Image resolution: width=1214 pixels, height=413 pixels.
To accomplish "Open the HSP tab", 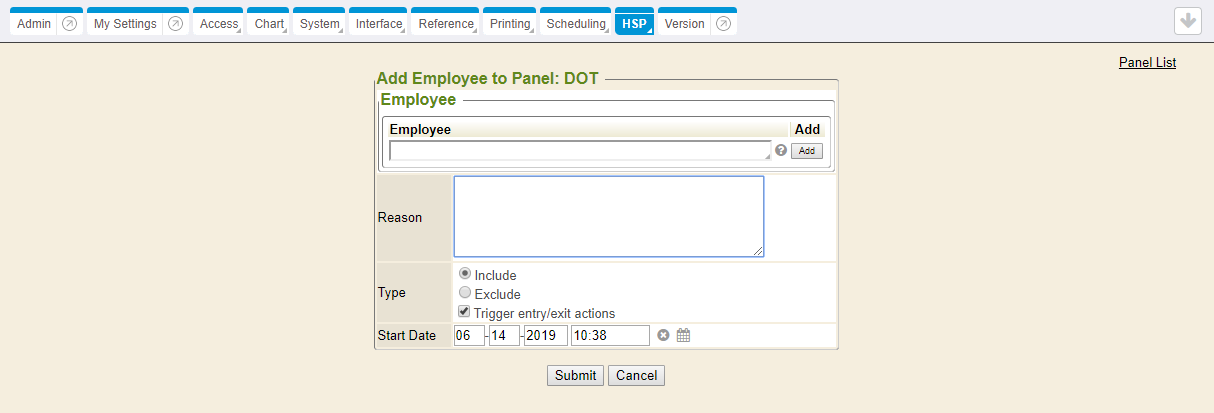I will click(633, 24).
